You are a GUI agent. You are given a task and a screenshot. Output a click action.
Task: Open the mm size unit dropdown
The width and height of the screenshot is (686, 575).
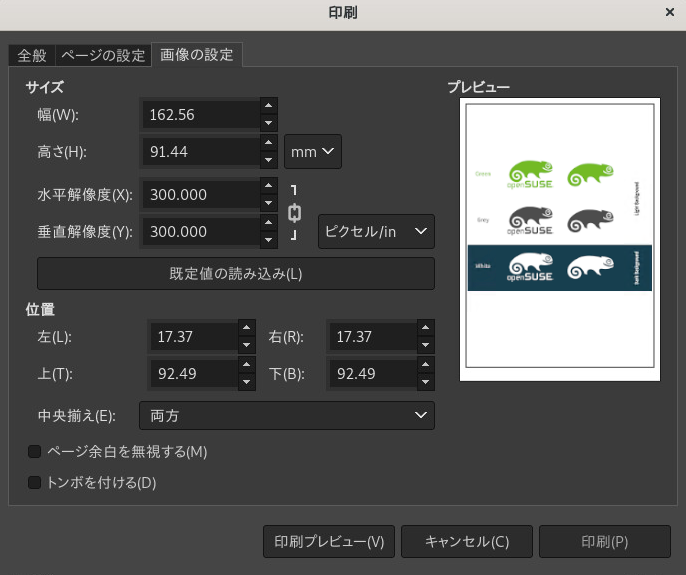point(313,152)
